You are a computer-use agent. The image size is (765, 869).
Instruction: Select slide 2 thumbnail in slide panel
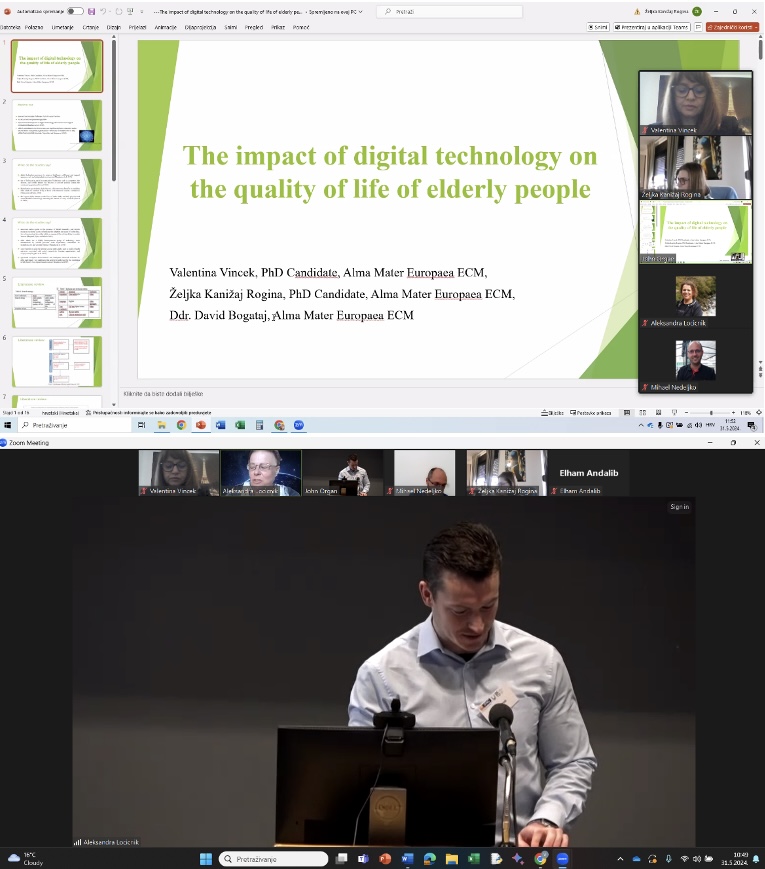[x=57, y=125]
